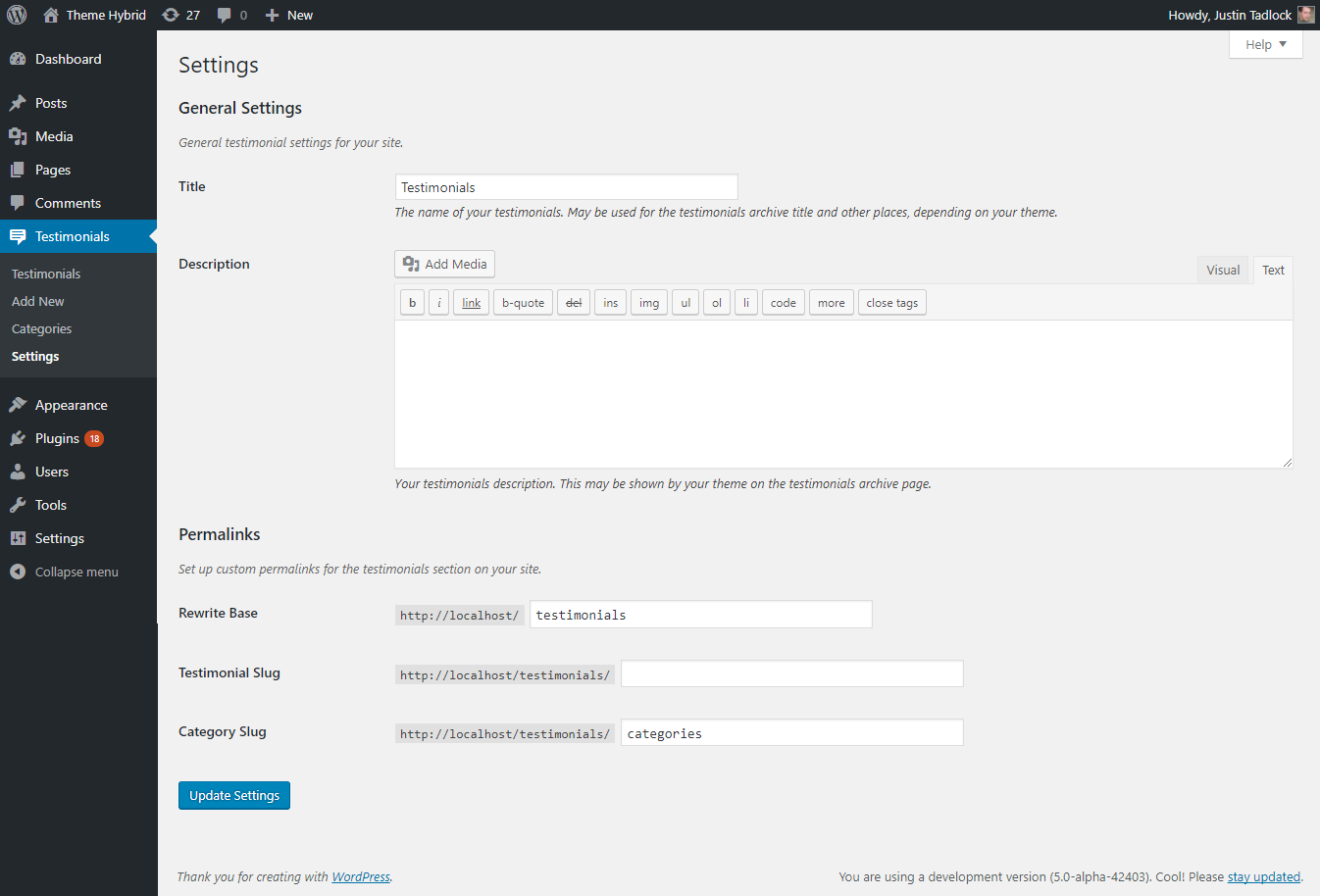Click the del quicktag button
This screenshot has width=1320, height=896.
click(x=574, y=303)
